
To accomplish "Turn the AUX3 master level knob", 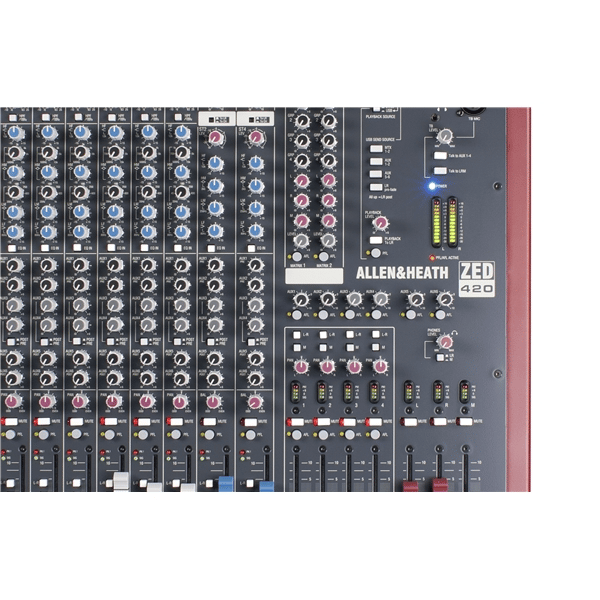I will pos(354,300).
